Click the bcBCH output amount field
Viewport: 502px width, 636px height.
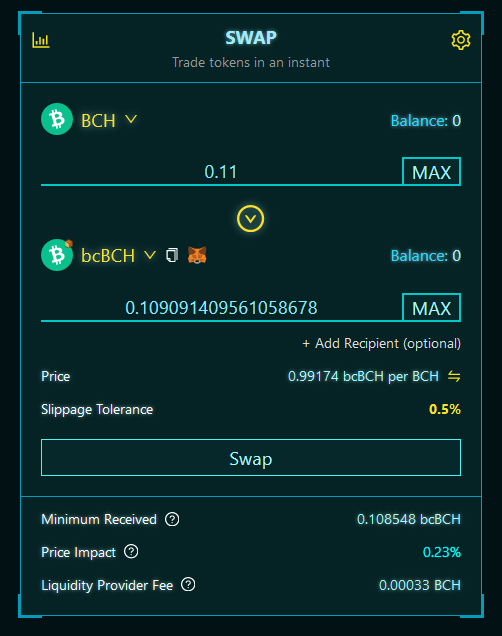[x=221, y=308]
